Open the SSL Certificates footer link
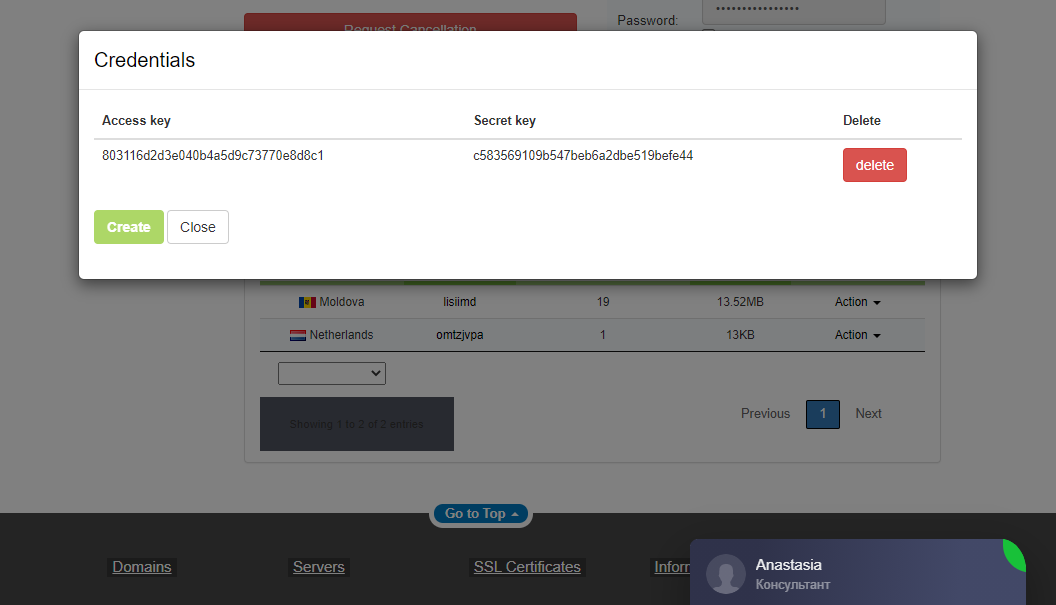 [527, 567]
